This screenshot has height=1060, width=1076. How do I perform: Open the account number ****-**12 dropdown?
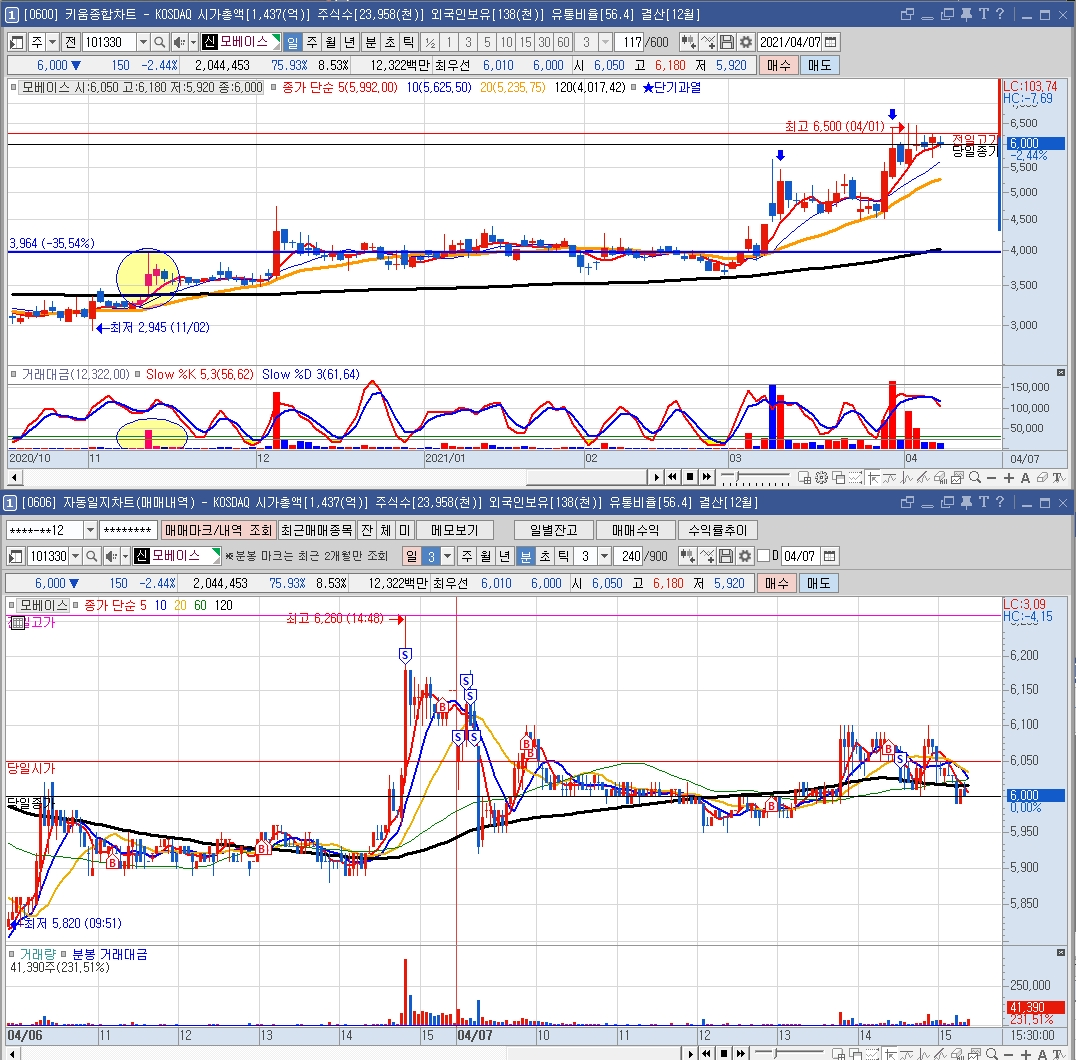(90, 530)
